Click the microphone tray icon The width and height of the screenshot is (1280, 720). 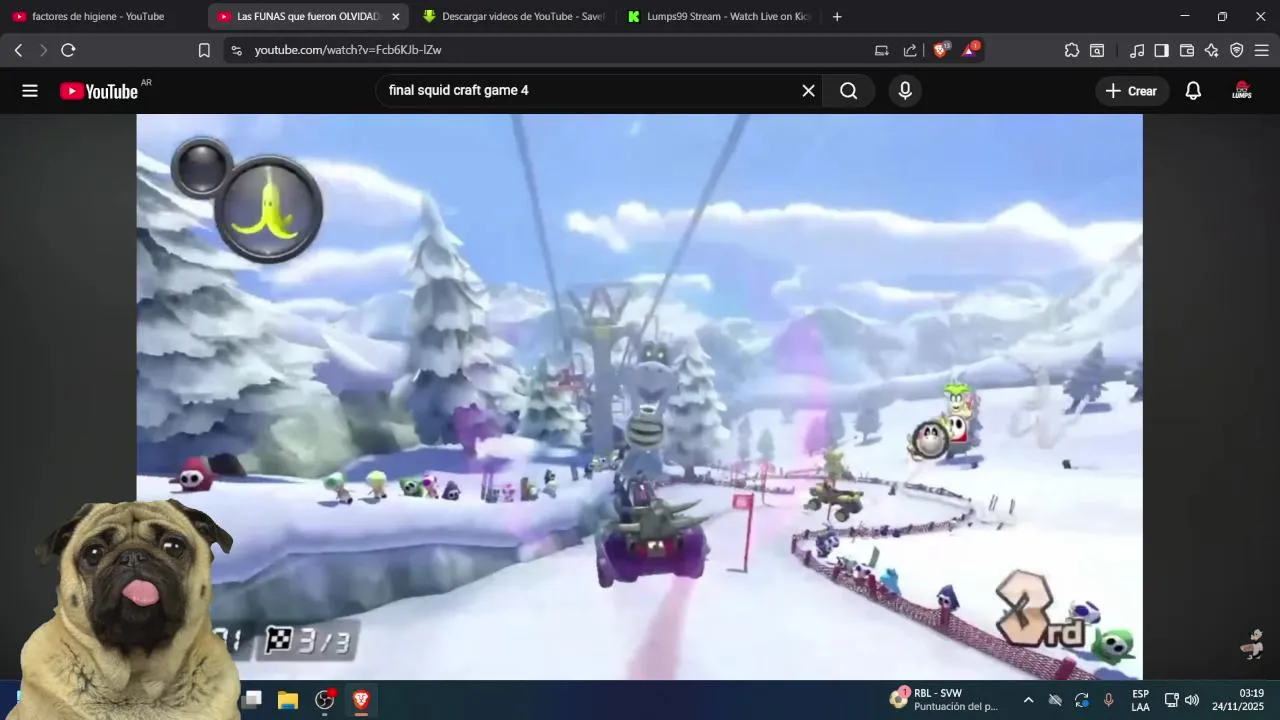click(x=1108, y=700)
